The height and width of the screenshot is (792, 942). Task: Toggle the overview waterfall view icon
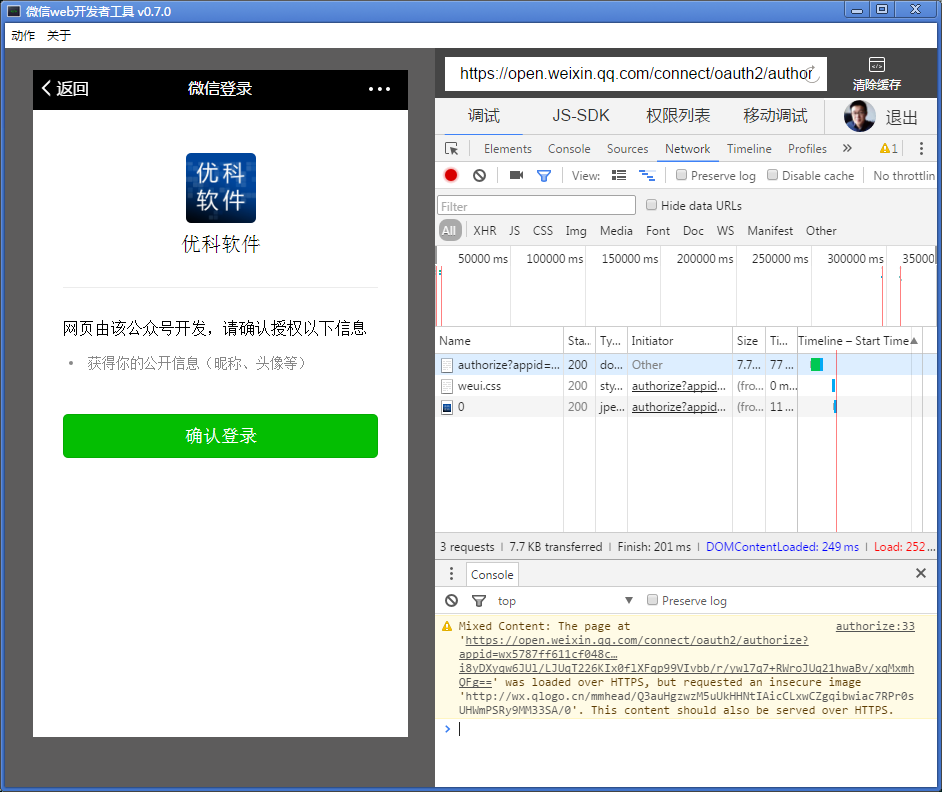coord(647,175)
